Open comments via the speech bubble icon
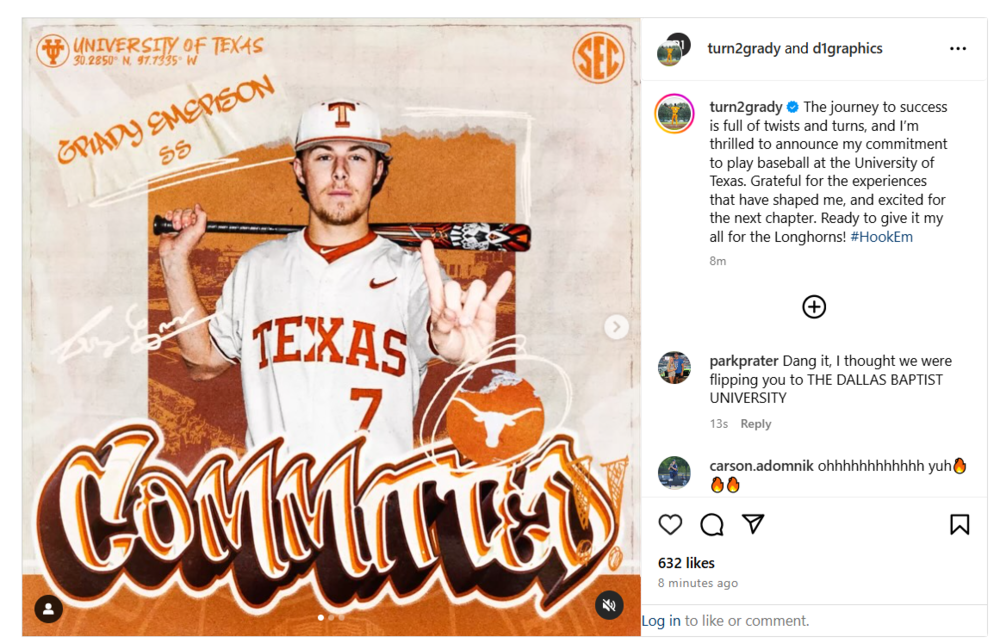This screenshot has height=643, width=1000. pos(712,524)
